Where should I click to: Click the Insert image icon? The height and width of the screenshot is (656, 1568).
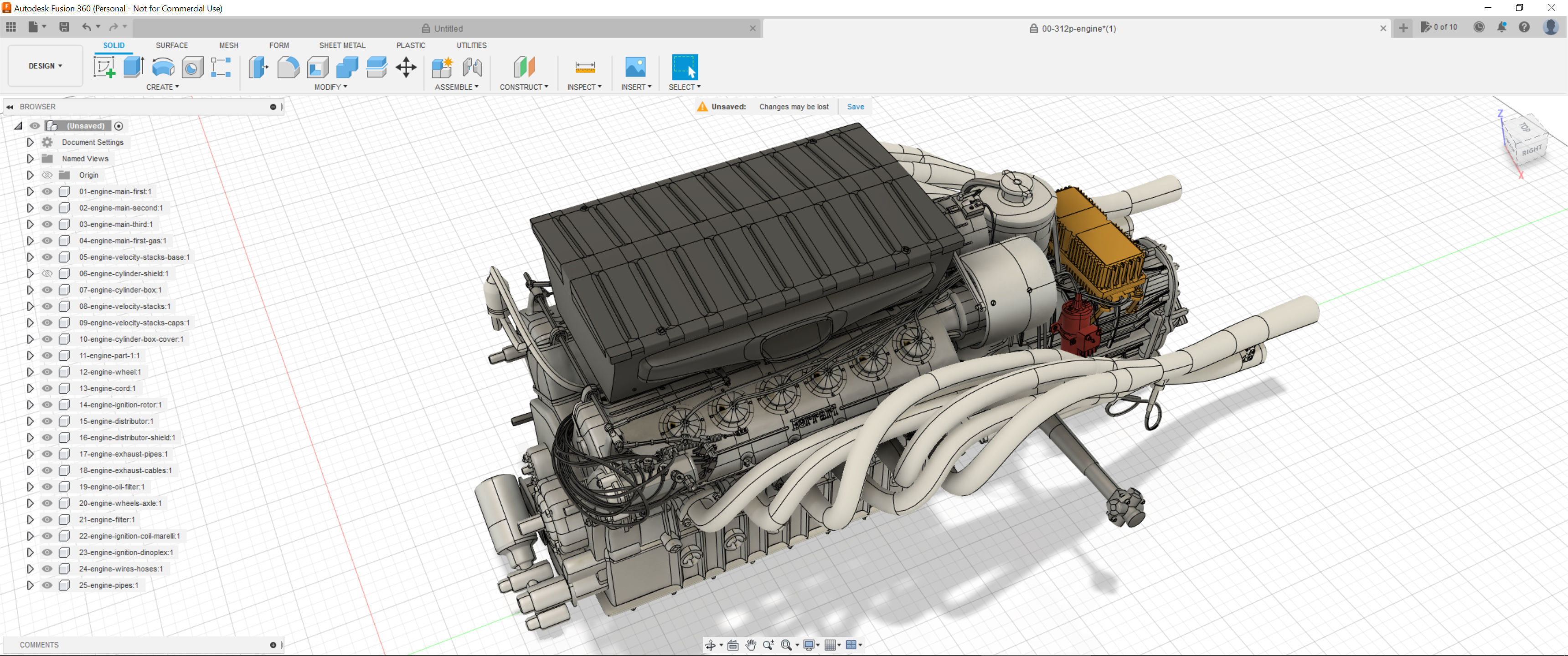pos(635,67)
